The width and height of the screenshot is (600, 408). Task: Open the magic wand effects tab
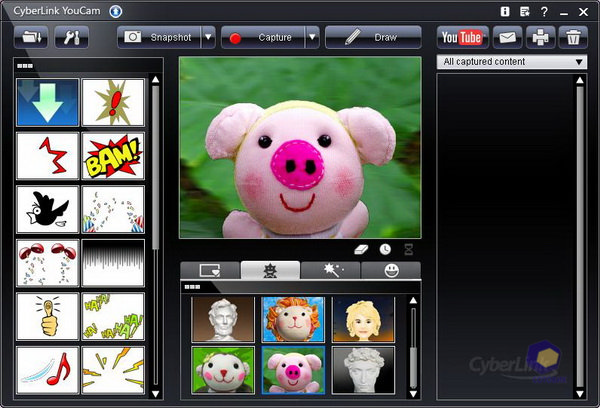click(x=330, y=270)
